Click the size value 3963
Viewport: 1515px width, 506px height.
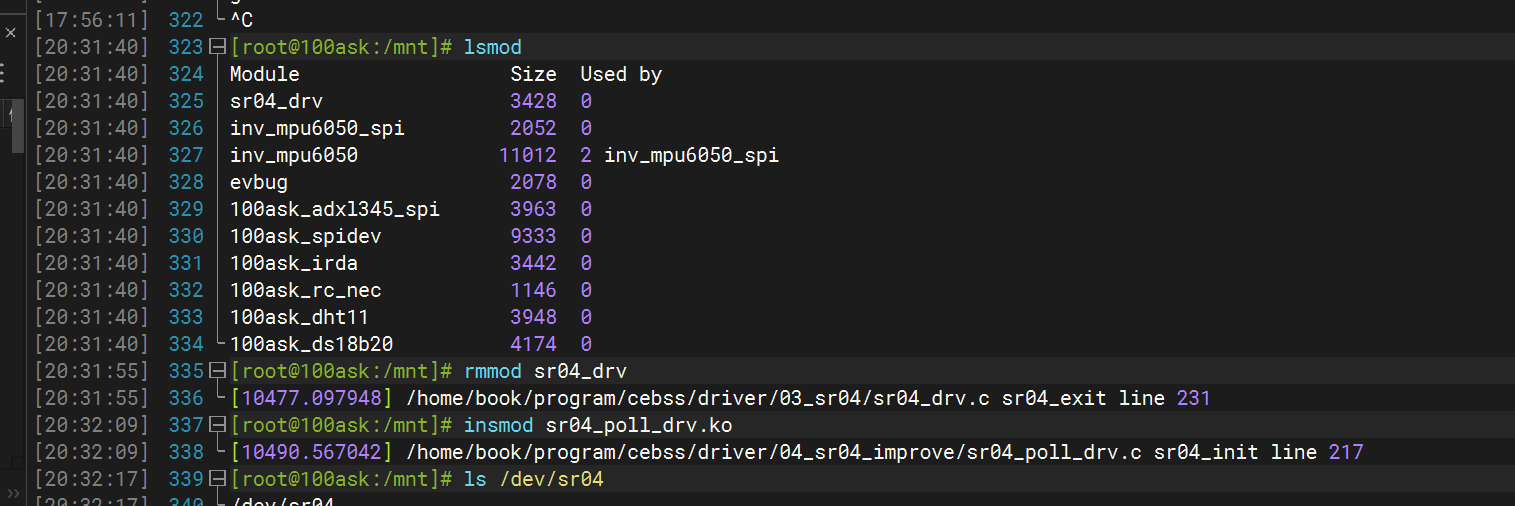click(533, 209)
